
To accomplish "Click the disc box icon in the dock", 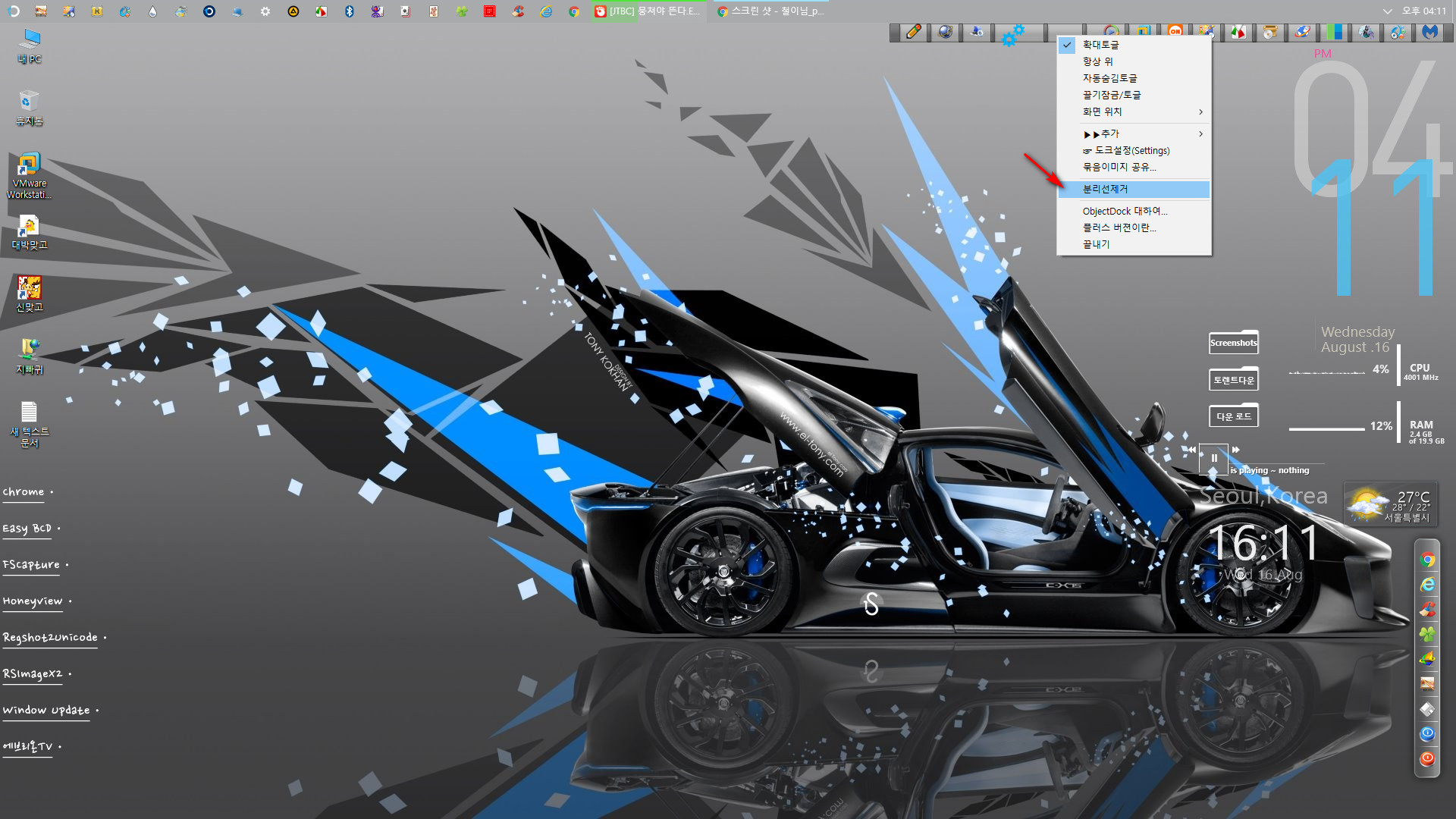I will (1270, 32).
